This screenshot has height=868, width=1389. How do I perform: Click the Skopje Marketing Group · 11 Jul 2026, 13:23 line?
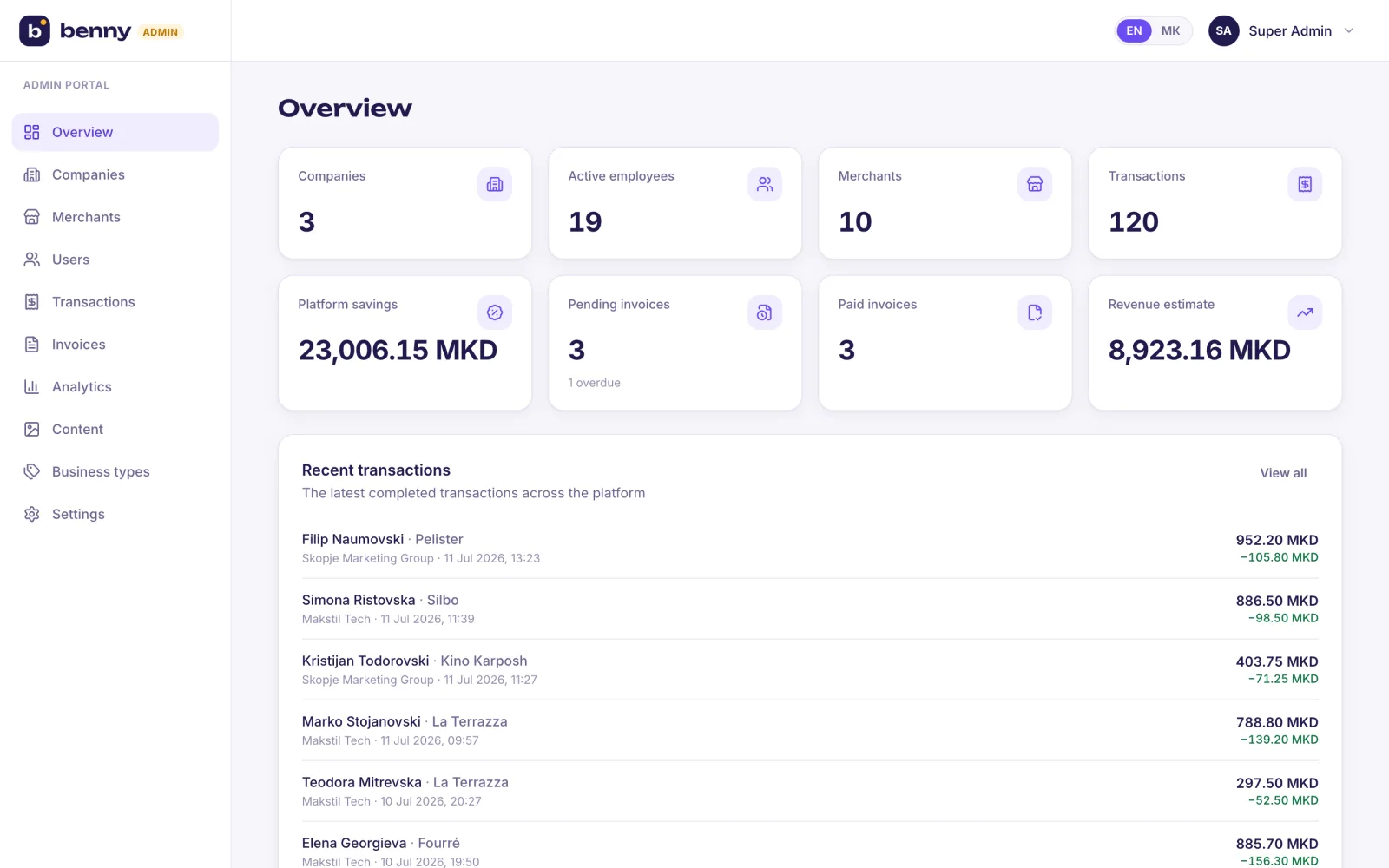421,558
